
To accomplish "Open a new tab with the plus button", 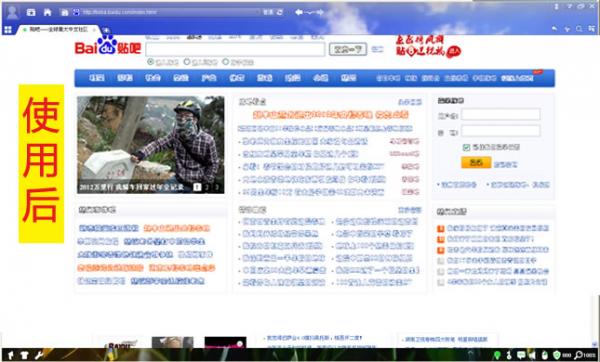I will (x=106, y=30).
